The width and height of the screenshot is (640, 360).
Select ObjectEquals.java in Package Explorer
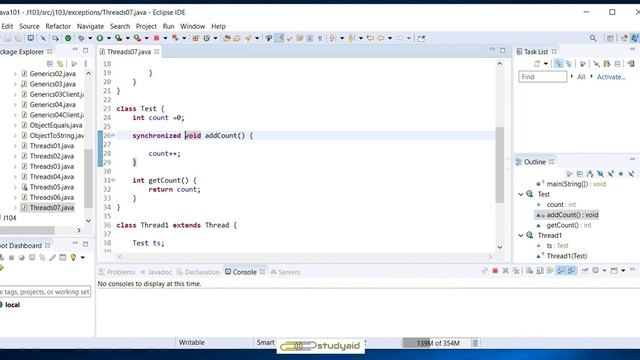(x=56, y=125)
